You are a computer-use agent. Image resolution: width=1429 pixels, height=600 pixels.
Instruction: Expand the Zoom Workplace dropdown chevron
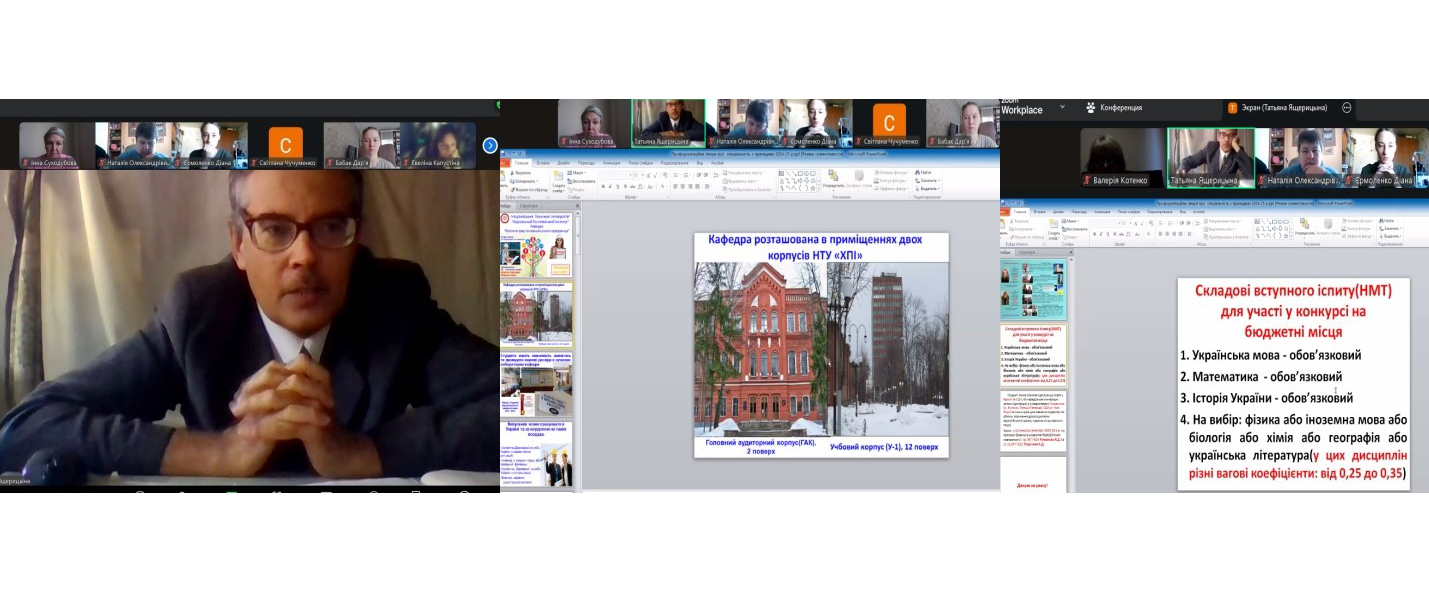tap(1061, 108)
